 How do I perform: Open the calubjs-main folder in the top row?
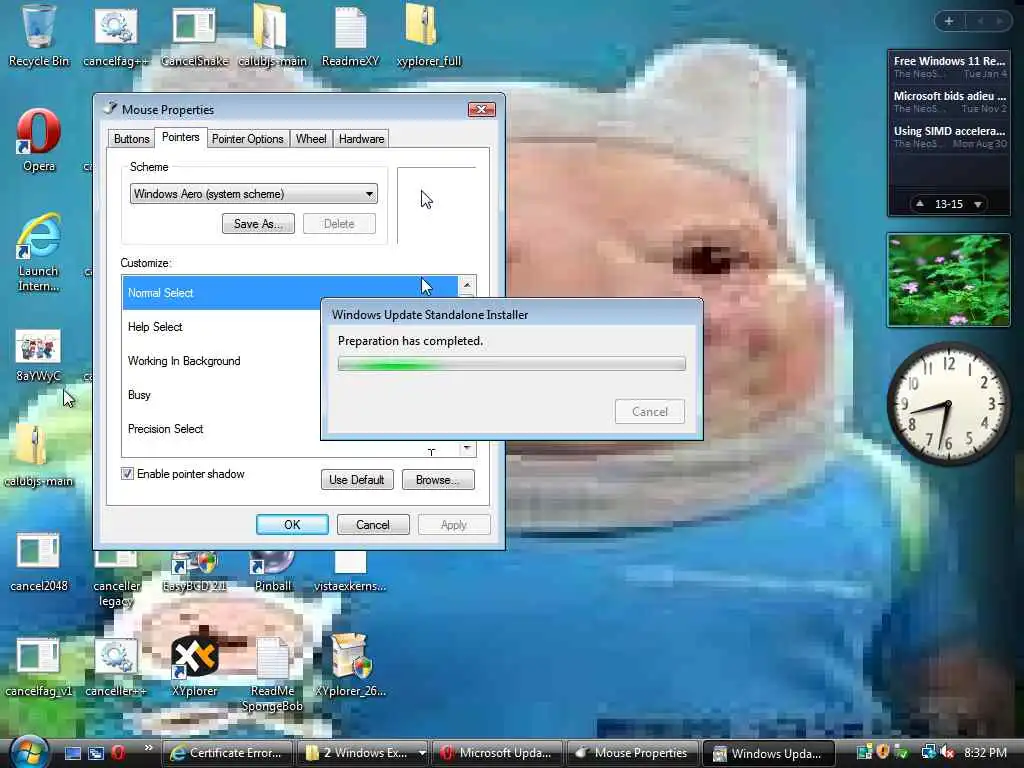(272, 36)
